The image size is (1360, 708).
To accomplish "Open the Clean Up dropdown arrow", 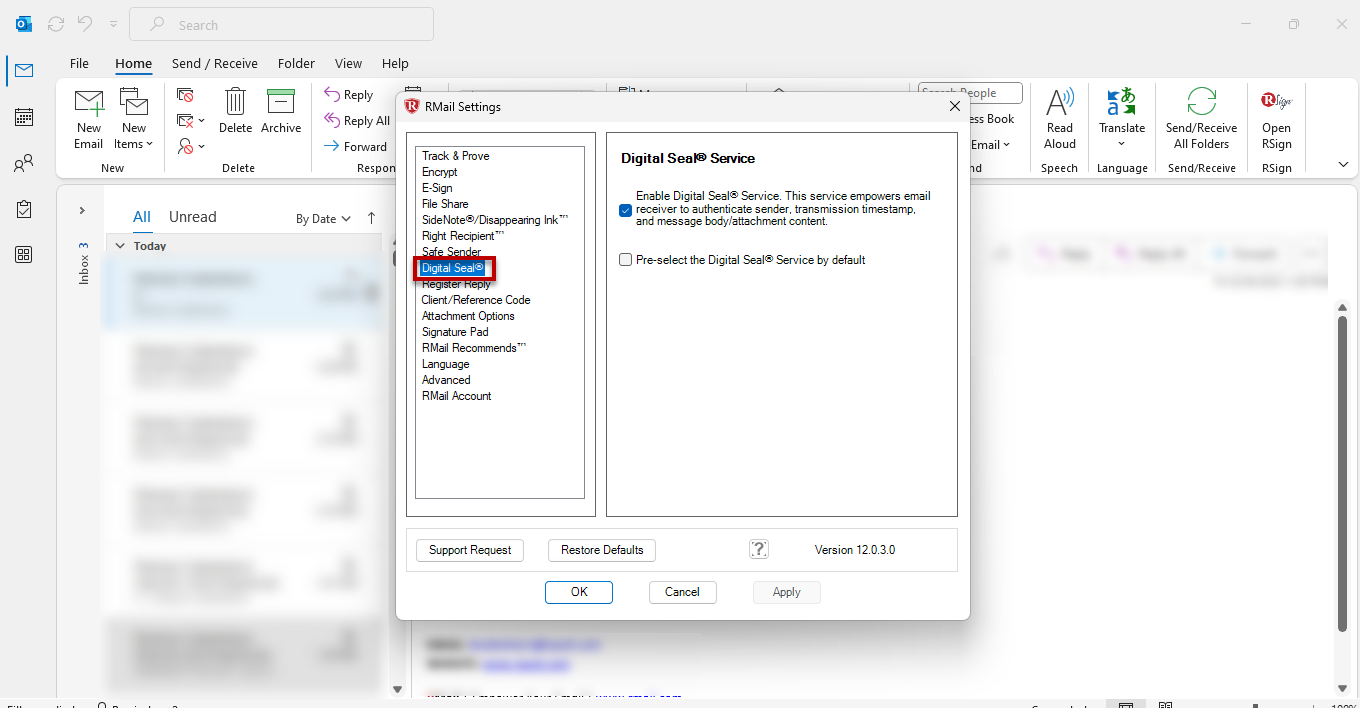I will coord(202,121).
